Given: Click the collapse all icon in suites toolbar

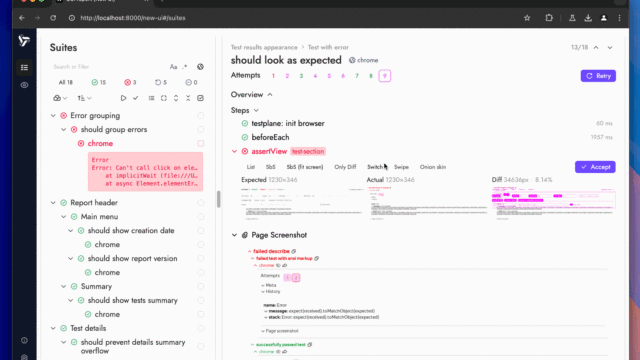Looking at the screenshot, I should point(188,98).
